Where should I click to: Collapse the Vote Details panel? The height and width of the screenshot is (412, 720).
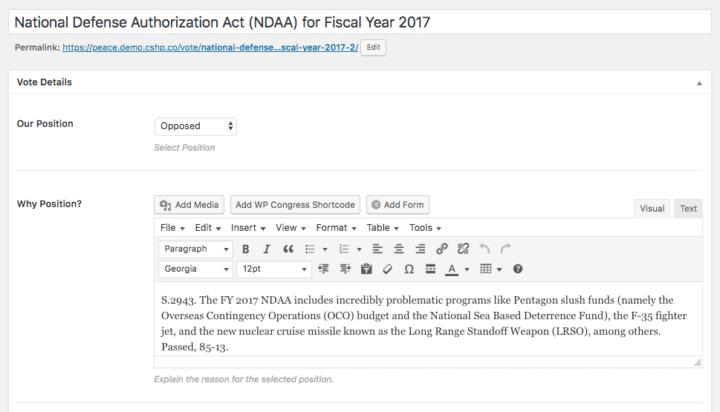(x=698, y=82)
